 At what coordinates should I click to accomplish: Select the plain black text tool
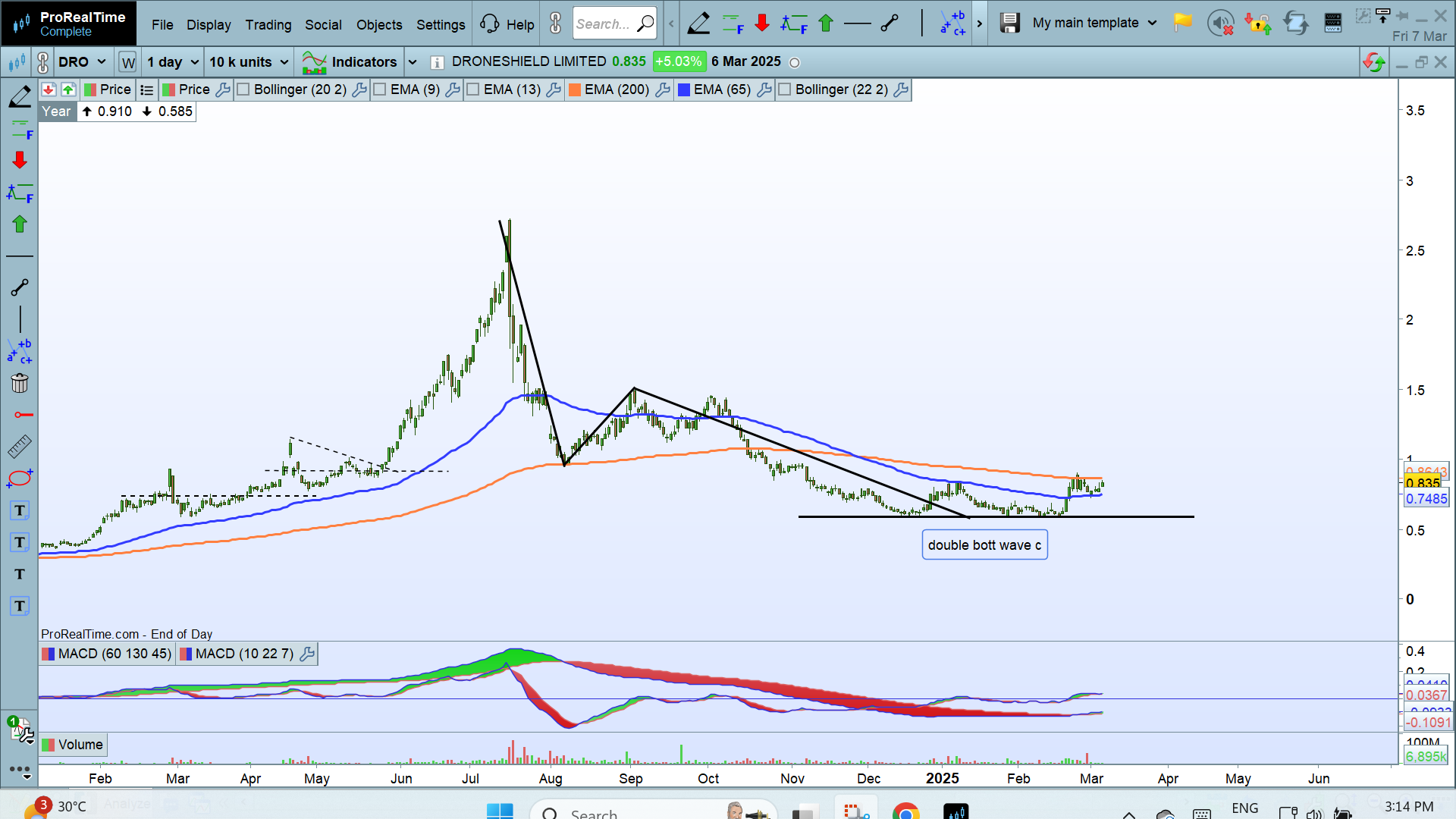point(20,574)
